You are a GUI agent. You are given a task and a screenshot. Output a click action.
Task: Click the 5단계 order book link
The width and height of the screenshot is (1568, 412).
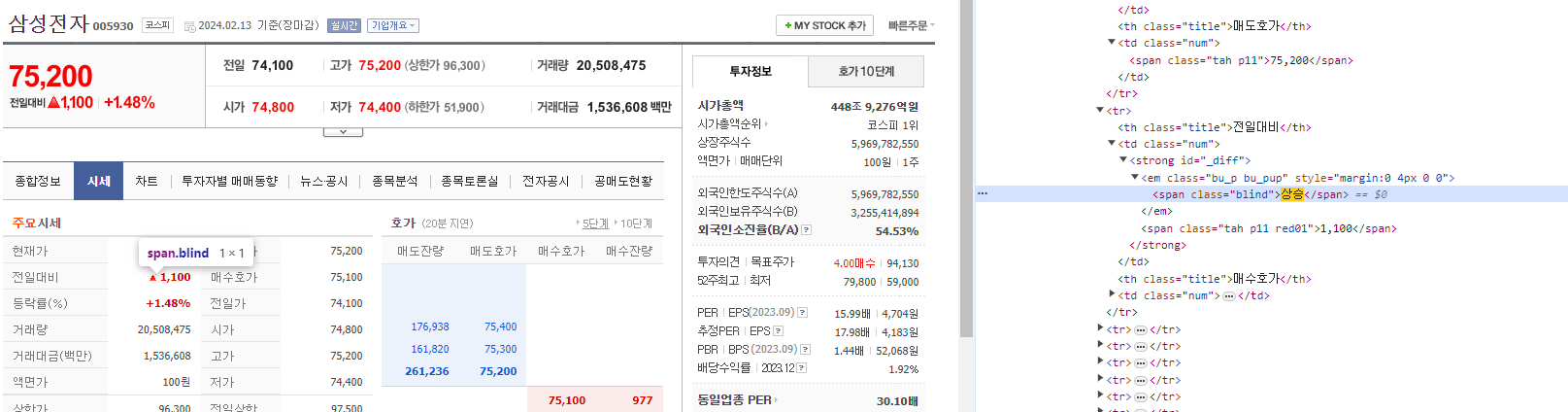[x=595, y=223]
